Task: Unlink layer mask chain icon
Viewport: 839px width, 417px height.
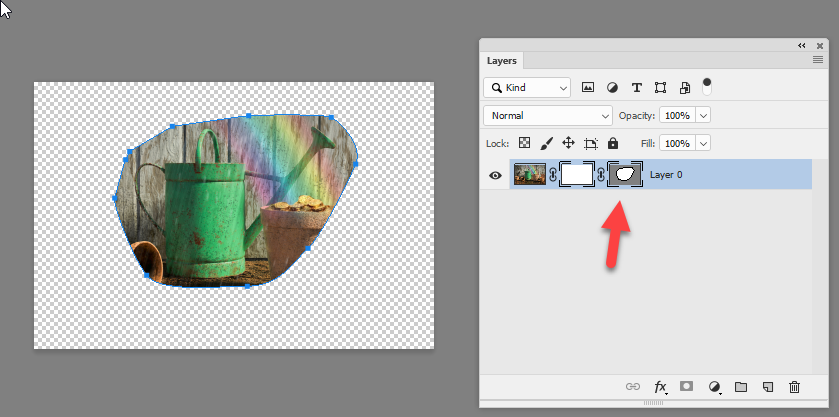Action: [553, 175]
